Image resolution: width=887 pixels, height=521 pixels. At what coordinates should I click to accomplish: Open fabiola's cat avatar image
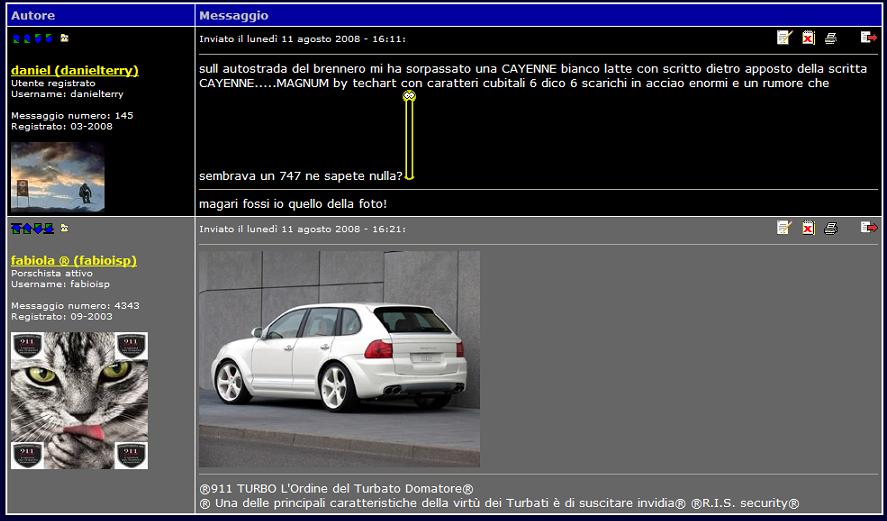79,400
